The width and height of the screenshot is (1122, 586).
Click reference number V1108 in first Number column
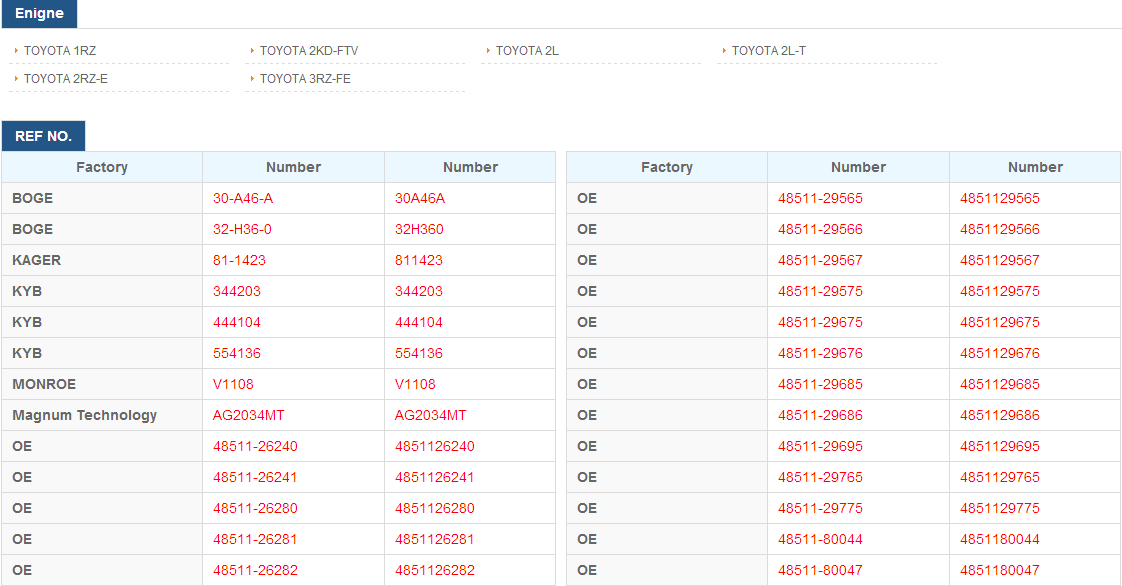coord(233,384)
